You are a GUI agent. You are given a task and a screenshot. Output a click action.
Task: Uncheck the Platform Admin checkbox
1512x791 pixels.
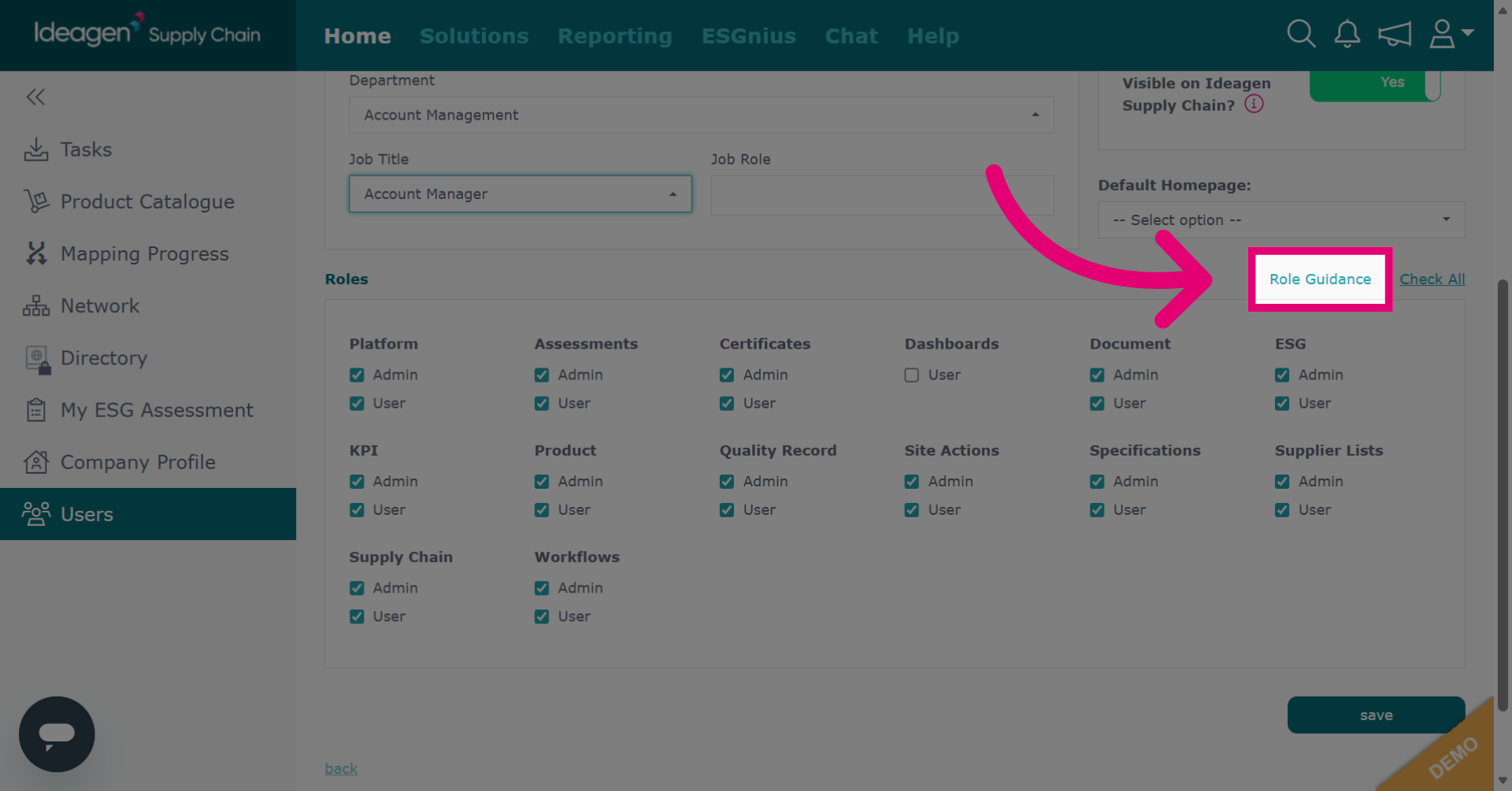point(357,375)
